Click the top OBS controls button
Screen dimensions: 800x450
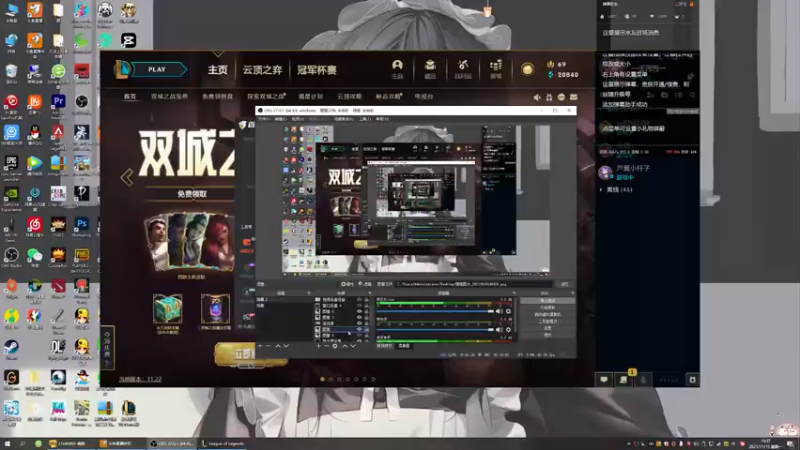point(547,301)
